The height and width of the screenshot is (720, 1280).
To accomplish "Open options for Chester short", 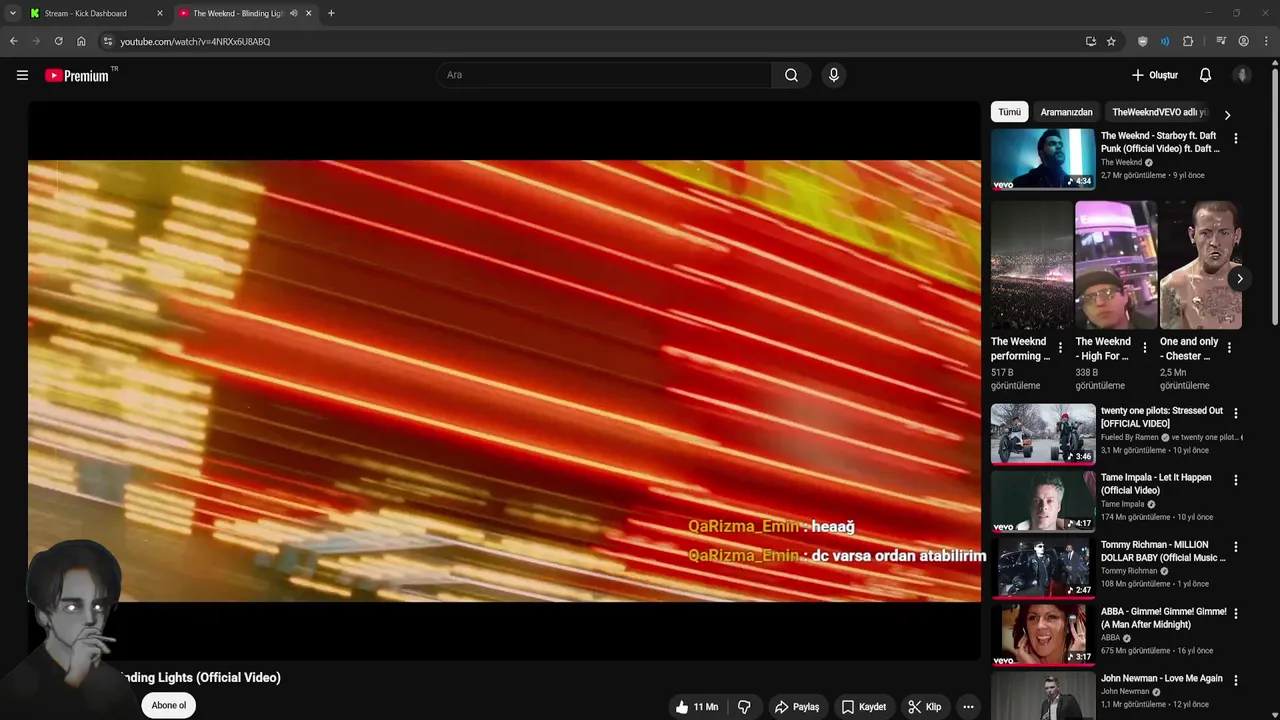I will [1229, 348].
